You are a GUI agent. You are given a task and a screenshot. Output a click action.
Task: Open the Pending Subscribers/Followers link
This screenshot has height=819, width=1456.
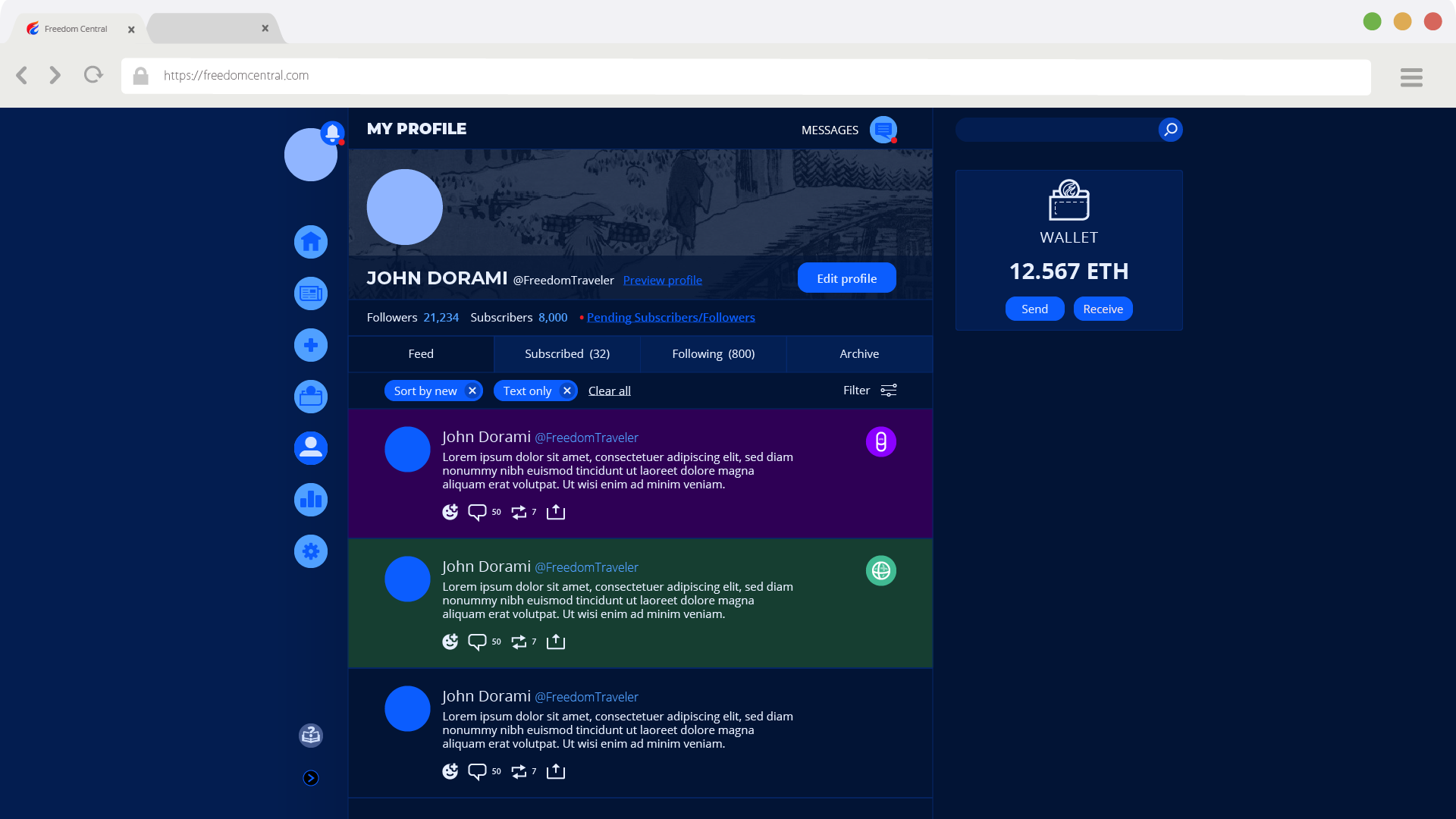click(x=670, y=318)
